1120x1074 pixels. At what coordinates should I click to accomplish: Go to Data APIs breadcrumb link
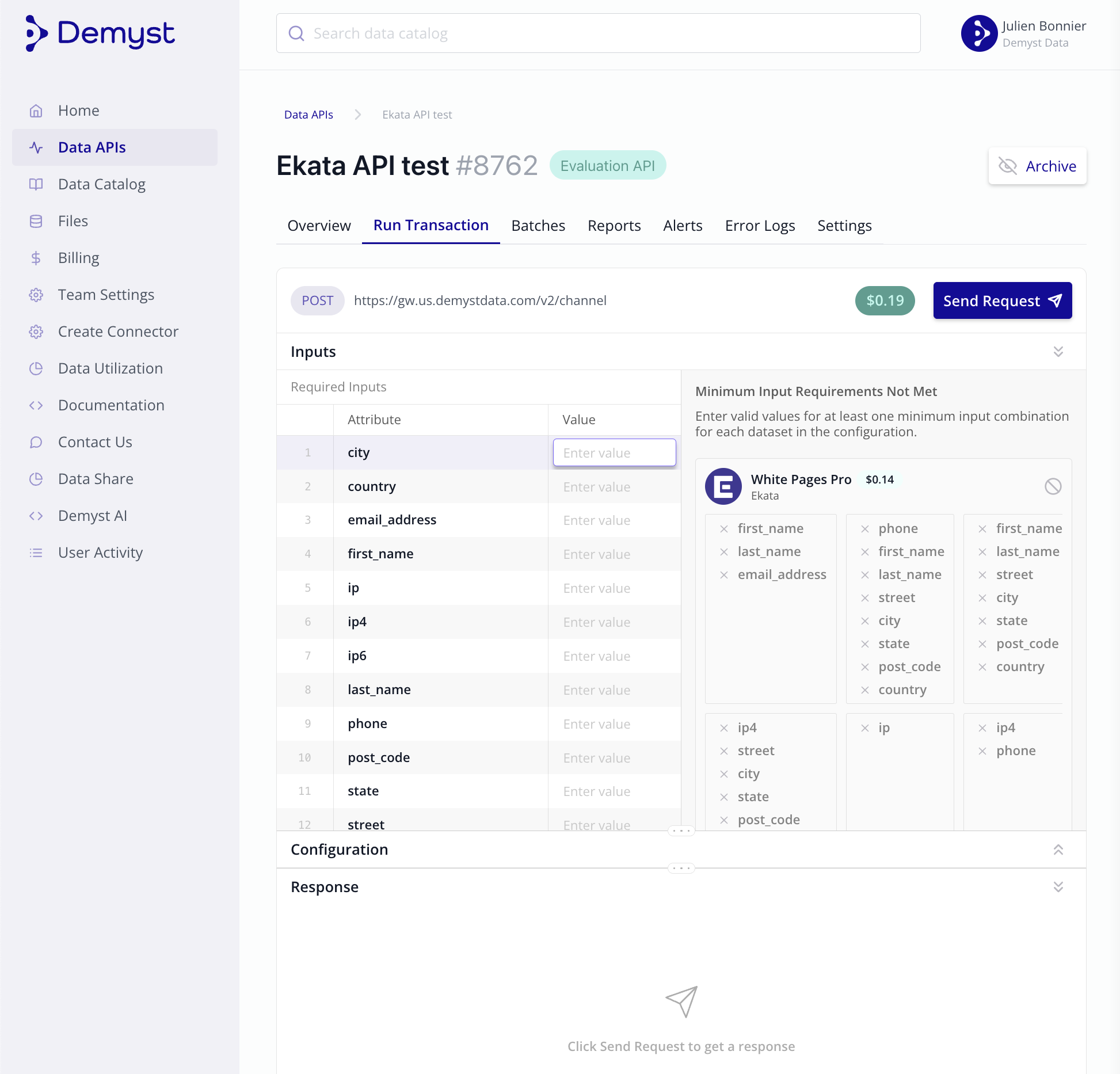click(x=308, y=115)
